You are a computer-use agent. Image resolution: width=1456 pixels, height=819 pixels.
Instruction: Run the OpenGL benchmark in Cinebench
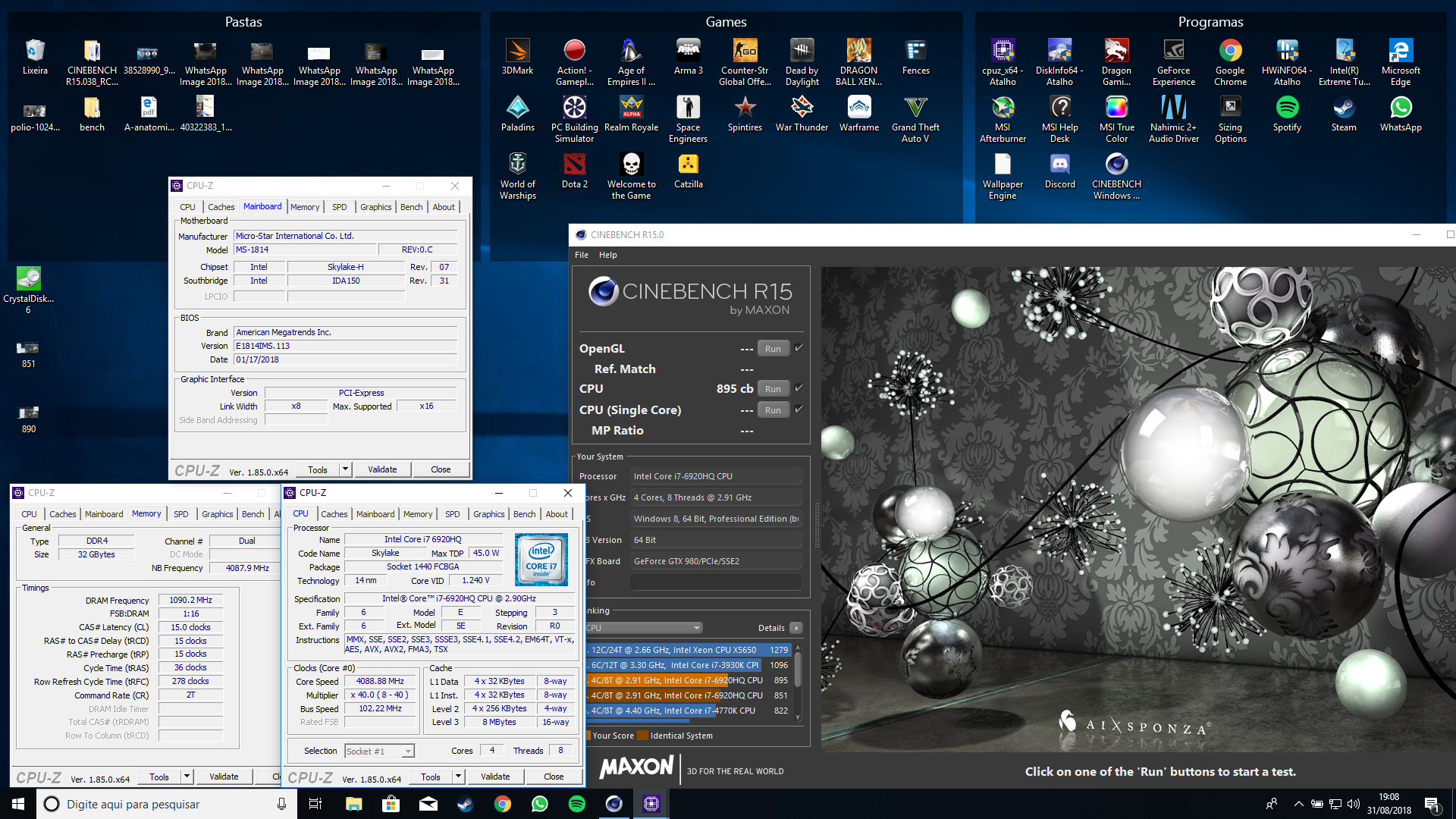[x=773, y=349]
